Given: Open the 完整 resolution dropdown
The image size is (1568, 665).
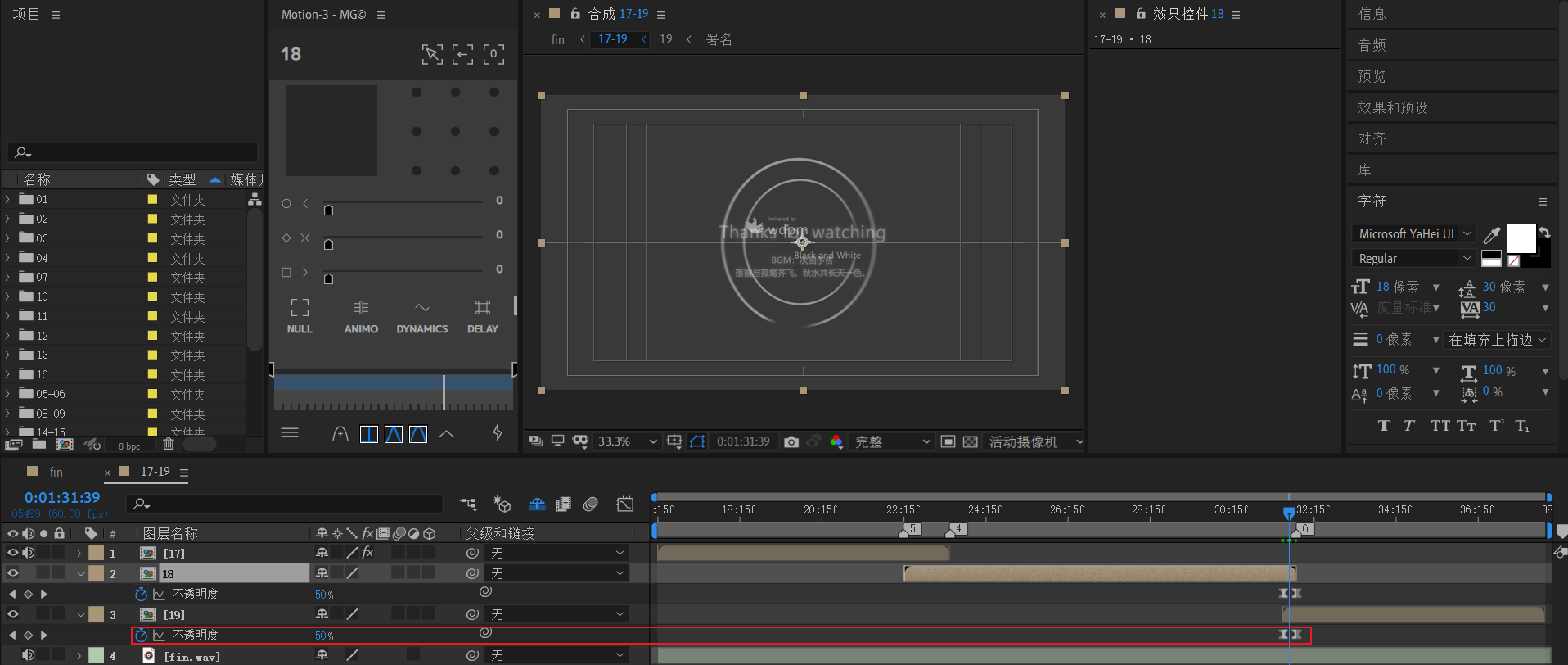Looking at the screenshot, I should [892, 441].
